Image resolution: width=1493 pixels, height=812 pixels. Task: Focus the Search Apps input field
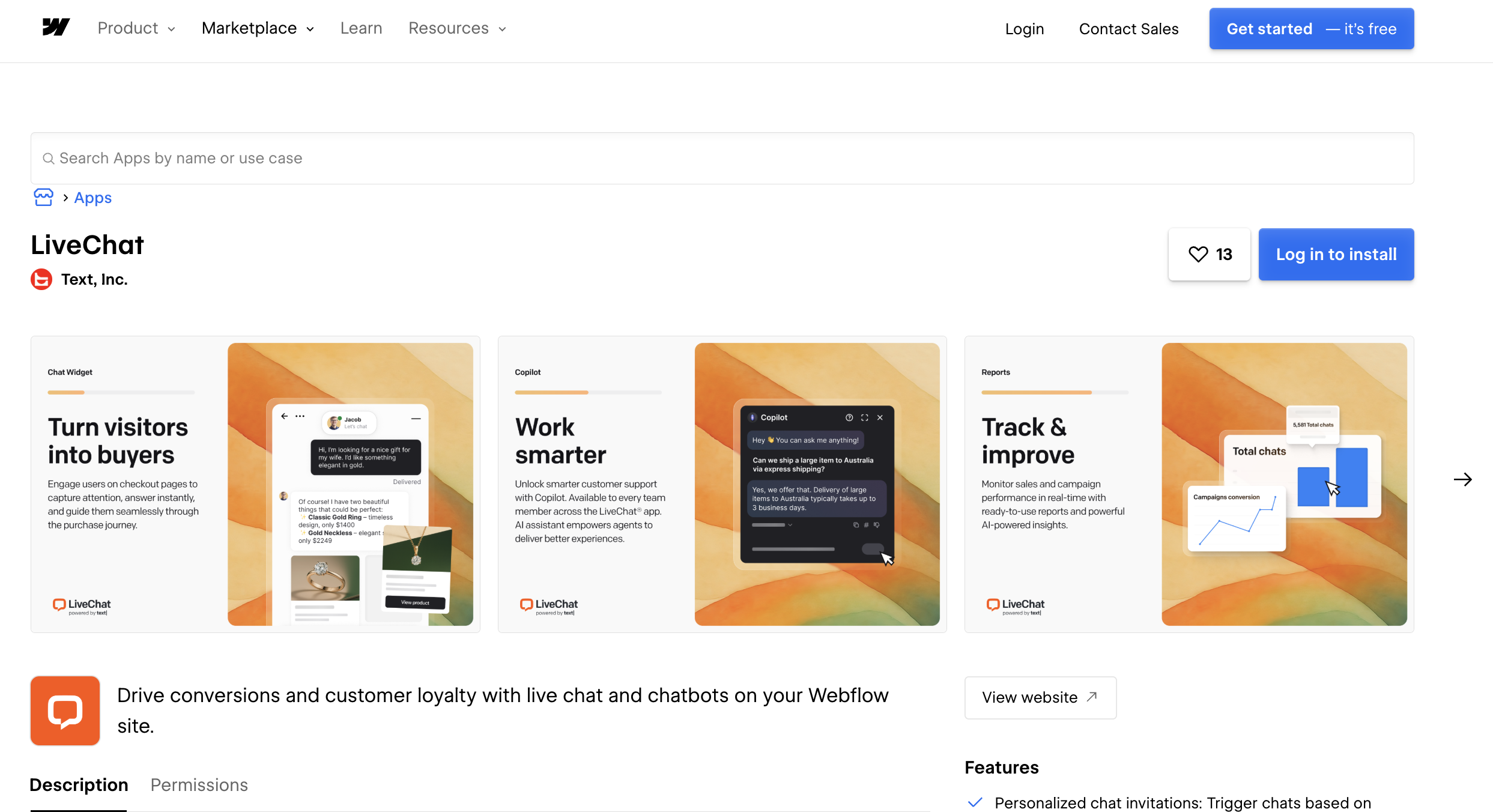[722, 159]
